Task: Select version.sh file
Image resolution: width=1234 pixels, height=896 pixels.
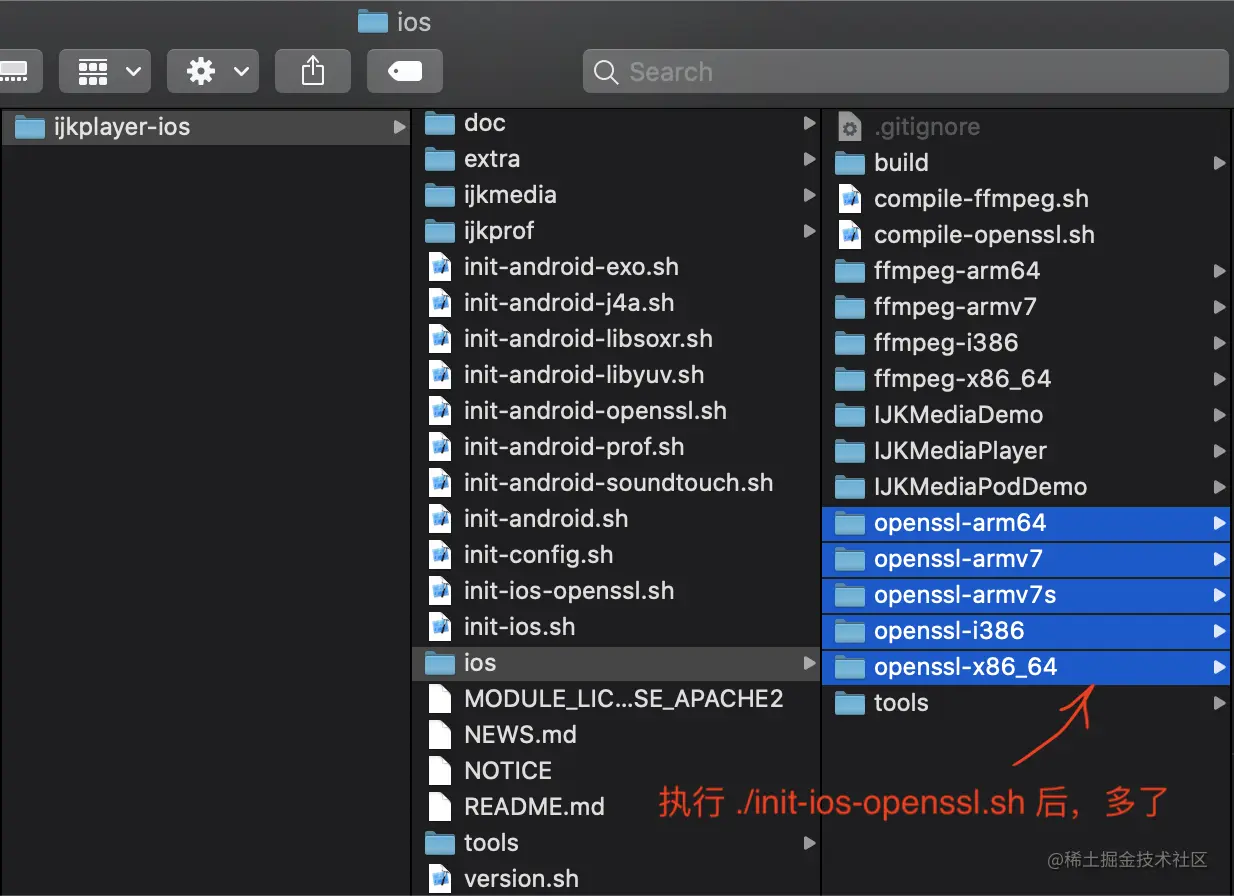Action: [616, 879]
